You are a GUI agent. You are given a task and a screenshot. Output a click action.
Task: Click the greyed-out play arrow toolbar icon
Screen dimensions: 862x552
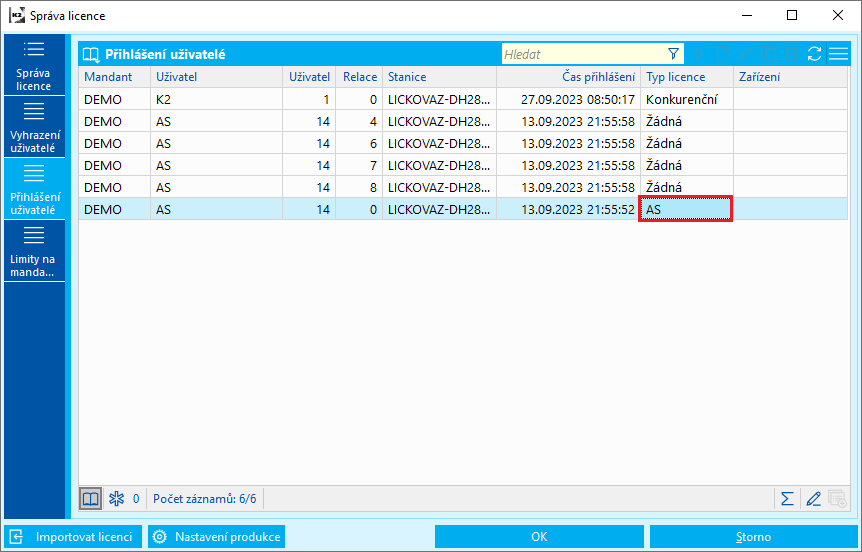click(700, 54)
